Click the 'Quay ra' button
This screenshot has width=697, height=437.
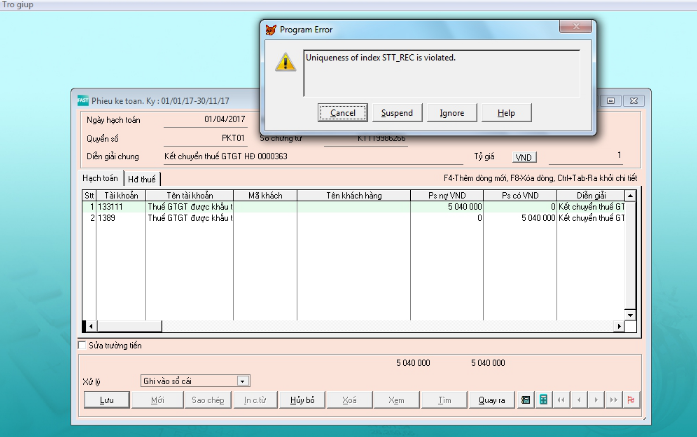click(x=491, y=400)
